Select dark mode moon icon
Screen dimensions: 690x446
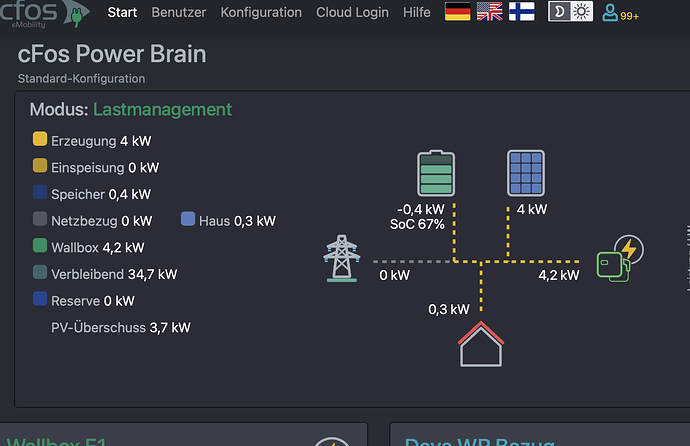click(559, 11)
